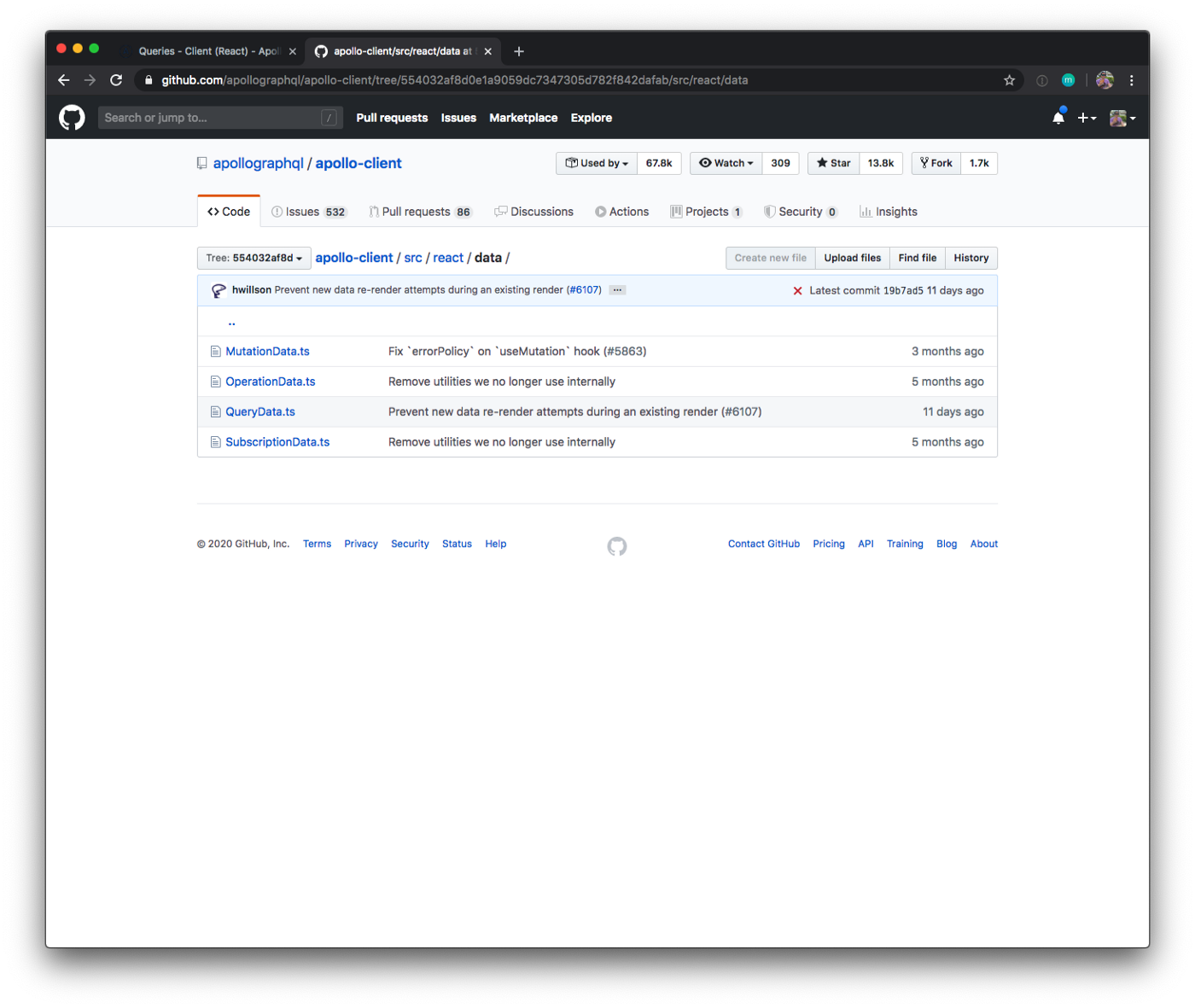Select the Projects tab

click(707, 212)
